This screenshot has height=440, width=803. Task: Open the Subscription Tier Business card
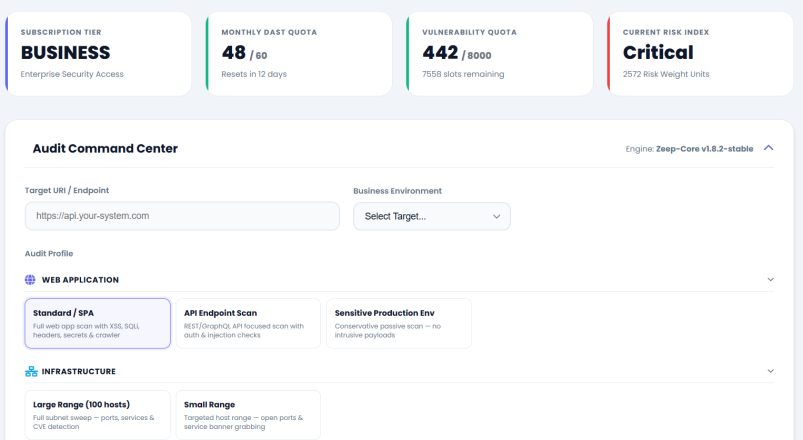tap(98, 54)
